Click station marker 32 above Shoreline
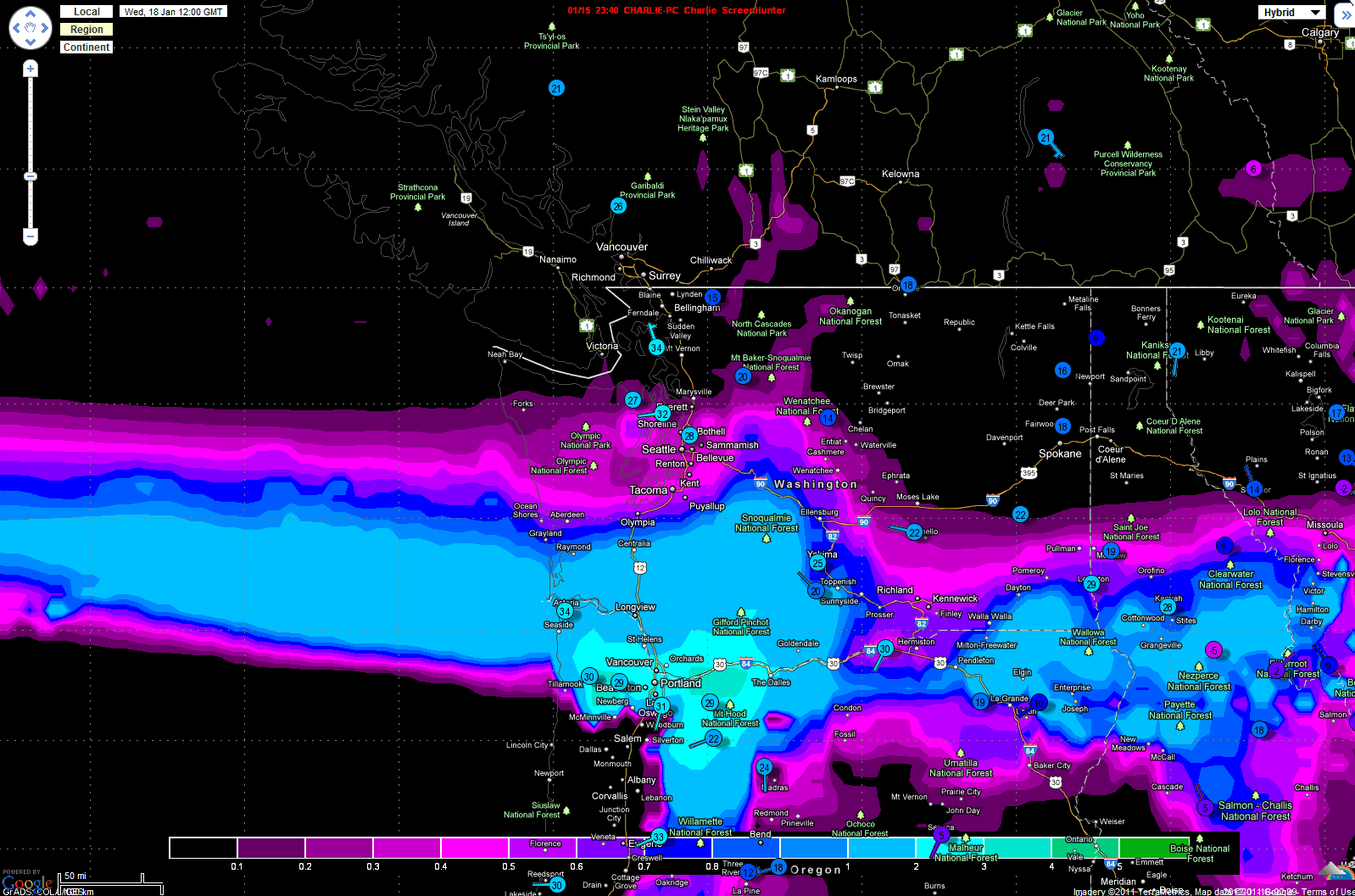The height and width of the screenshot is (896, 1355). point(662,414)
